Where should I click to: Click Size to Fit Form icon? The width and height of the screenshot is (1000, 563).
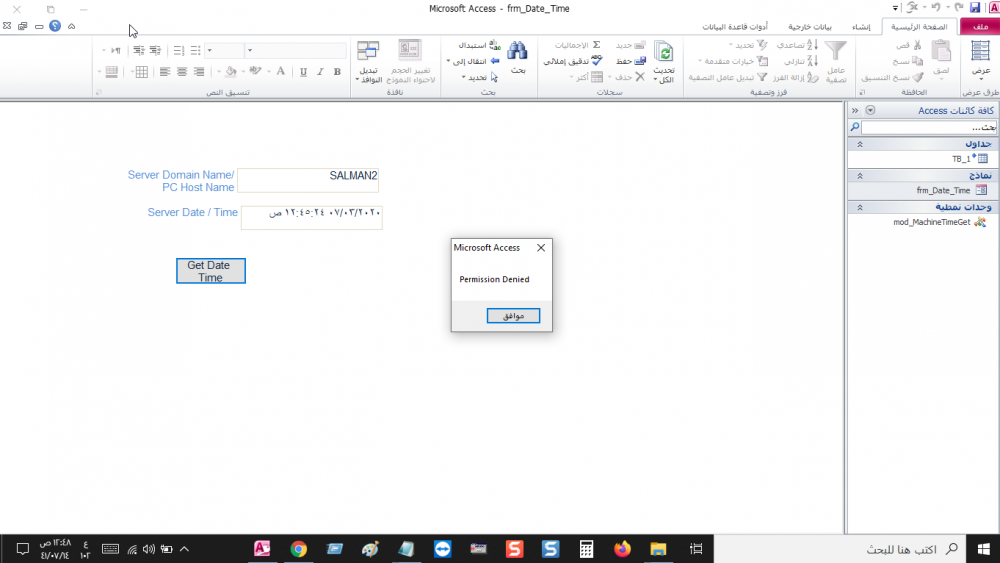tap(409, 50)
